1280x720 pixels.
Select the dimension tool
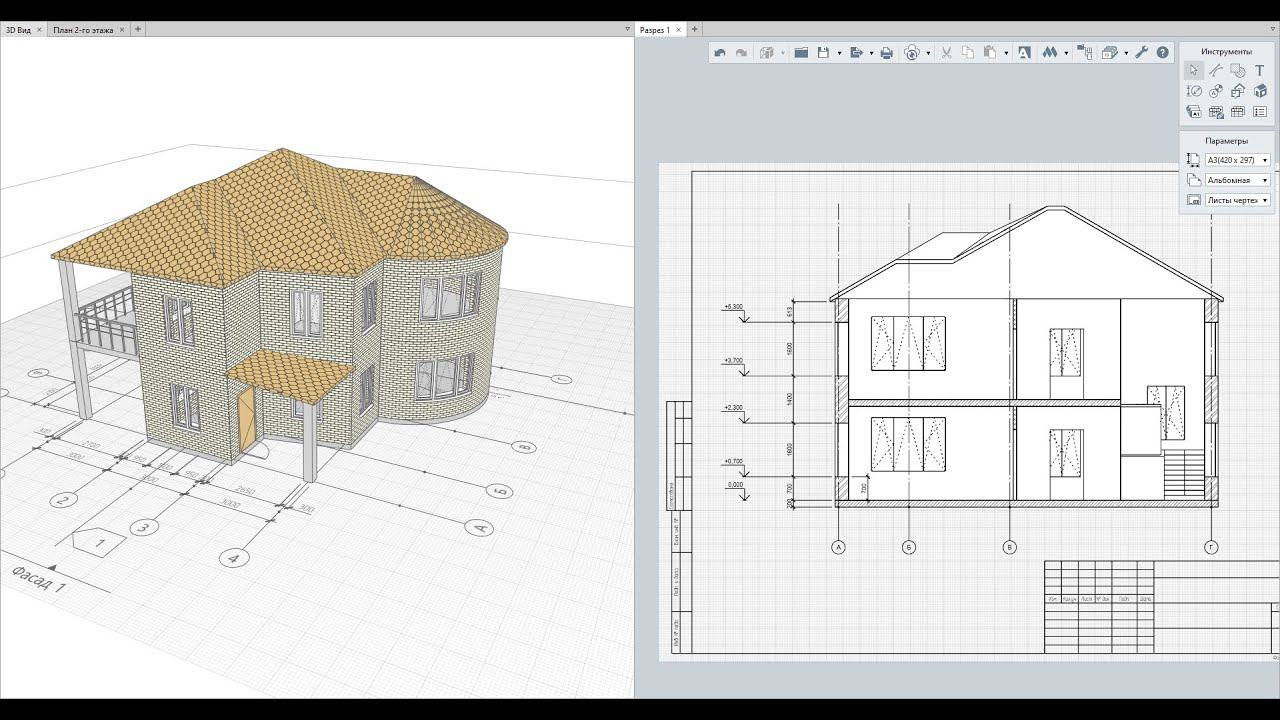pos(1193,91)
